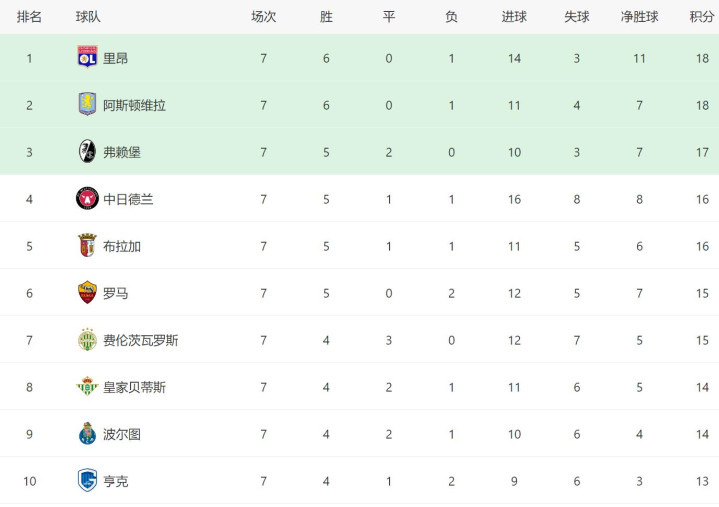719x507 pixels.
Task: Click the Lyon (里昂) club logo
Action: point(87,57)
